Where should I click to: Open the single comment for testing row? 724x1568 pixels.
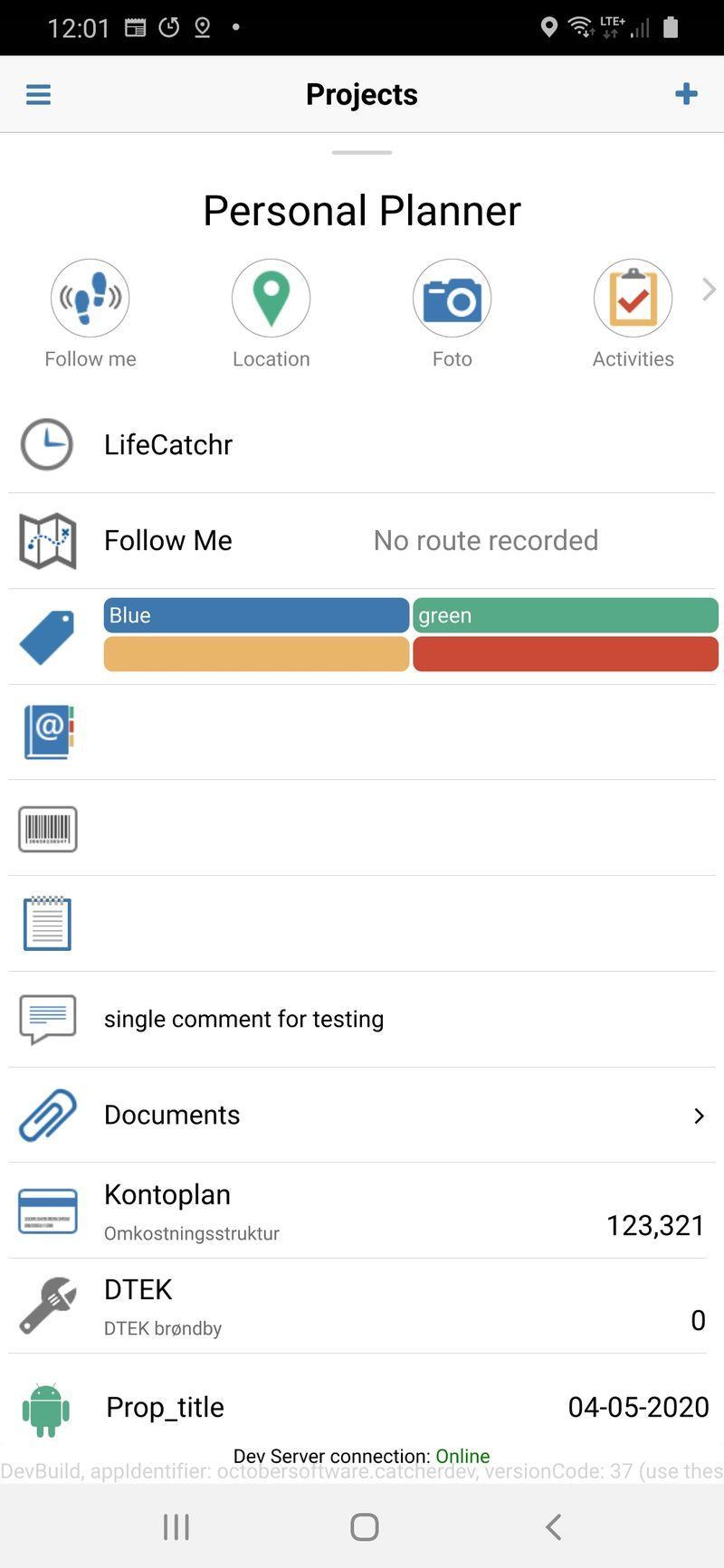pos(362,1020)
